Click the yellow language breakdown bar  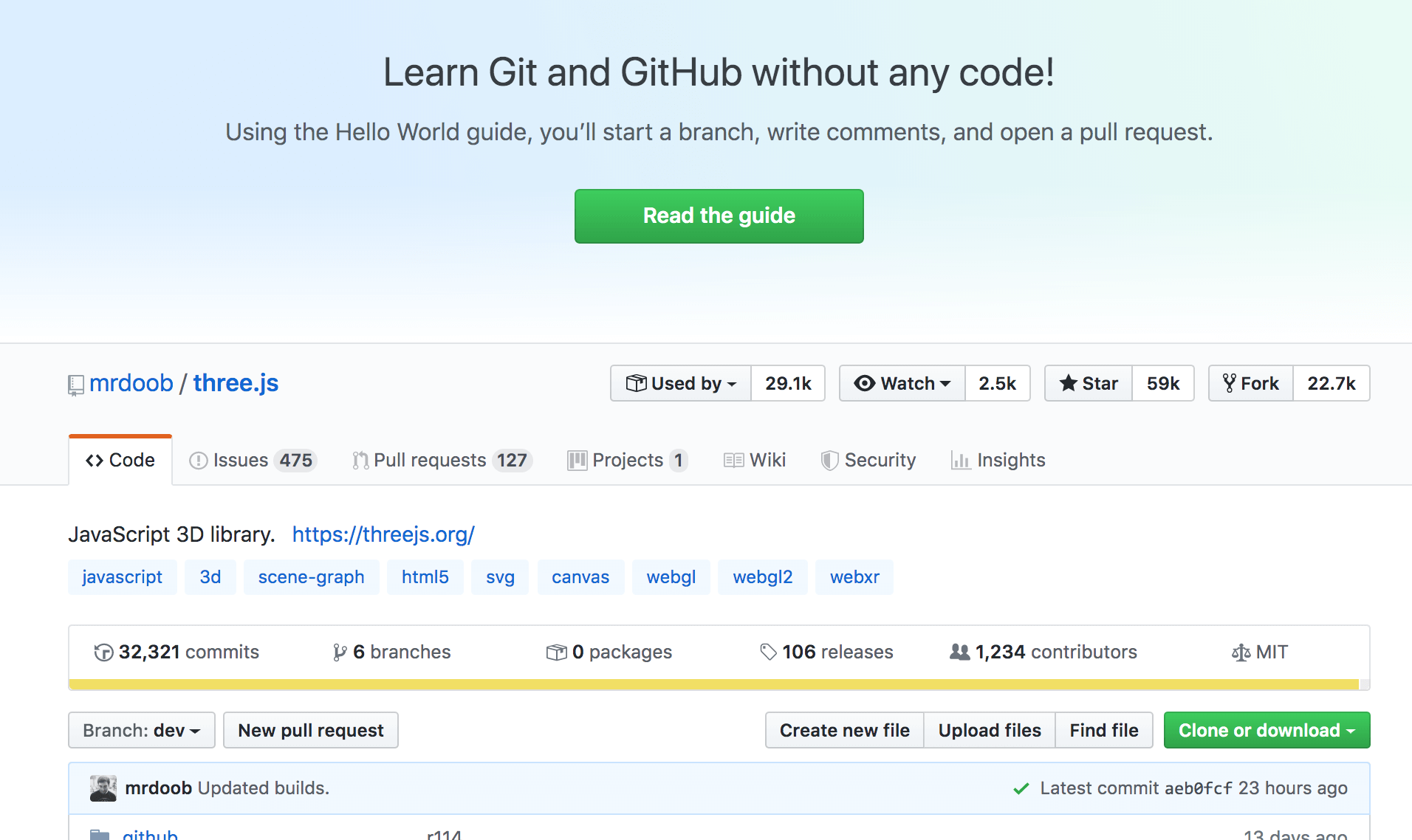coord(714,684)
